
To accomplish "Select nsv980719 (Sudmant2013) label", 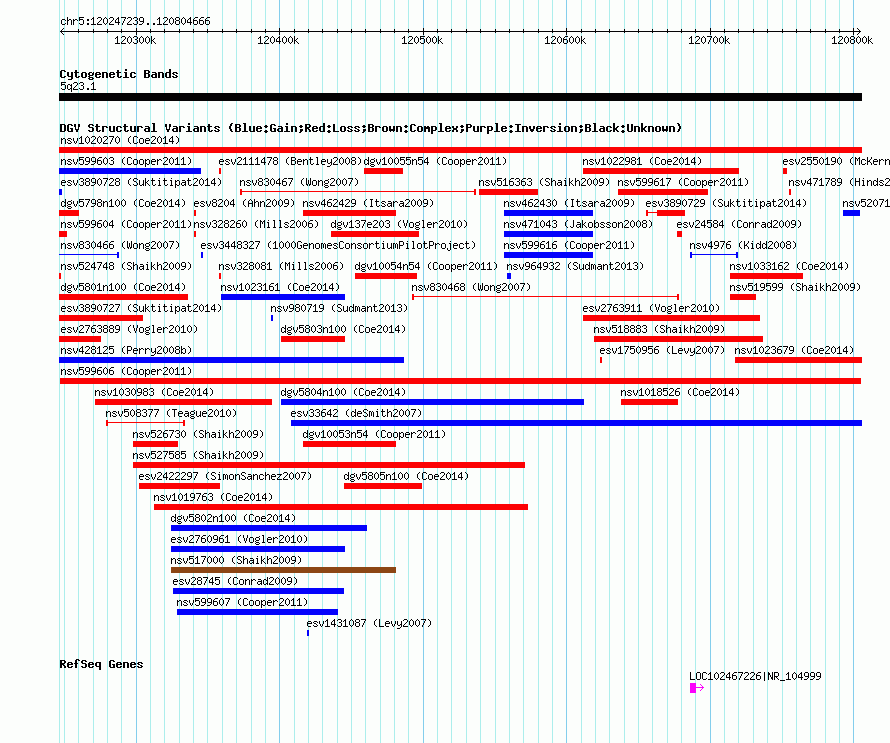I will pyautogui.click(x=339, y=308).
